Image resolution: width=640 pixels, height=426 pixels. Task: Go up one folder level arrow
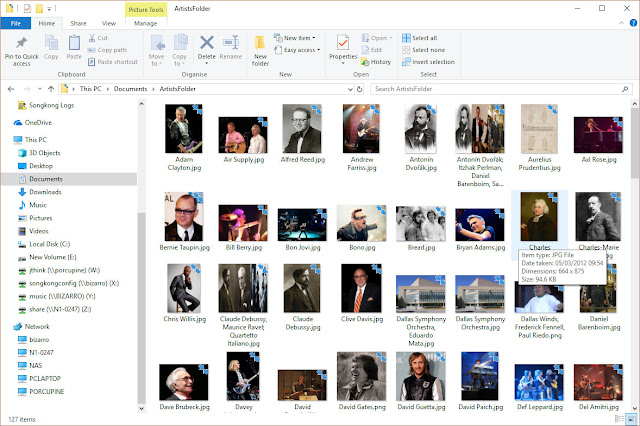pos(51,89)
